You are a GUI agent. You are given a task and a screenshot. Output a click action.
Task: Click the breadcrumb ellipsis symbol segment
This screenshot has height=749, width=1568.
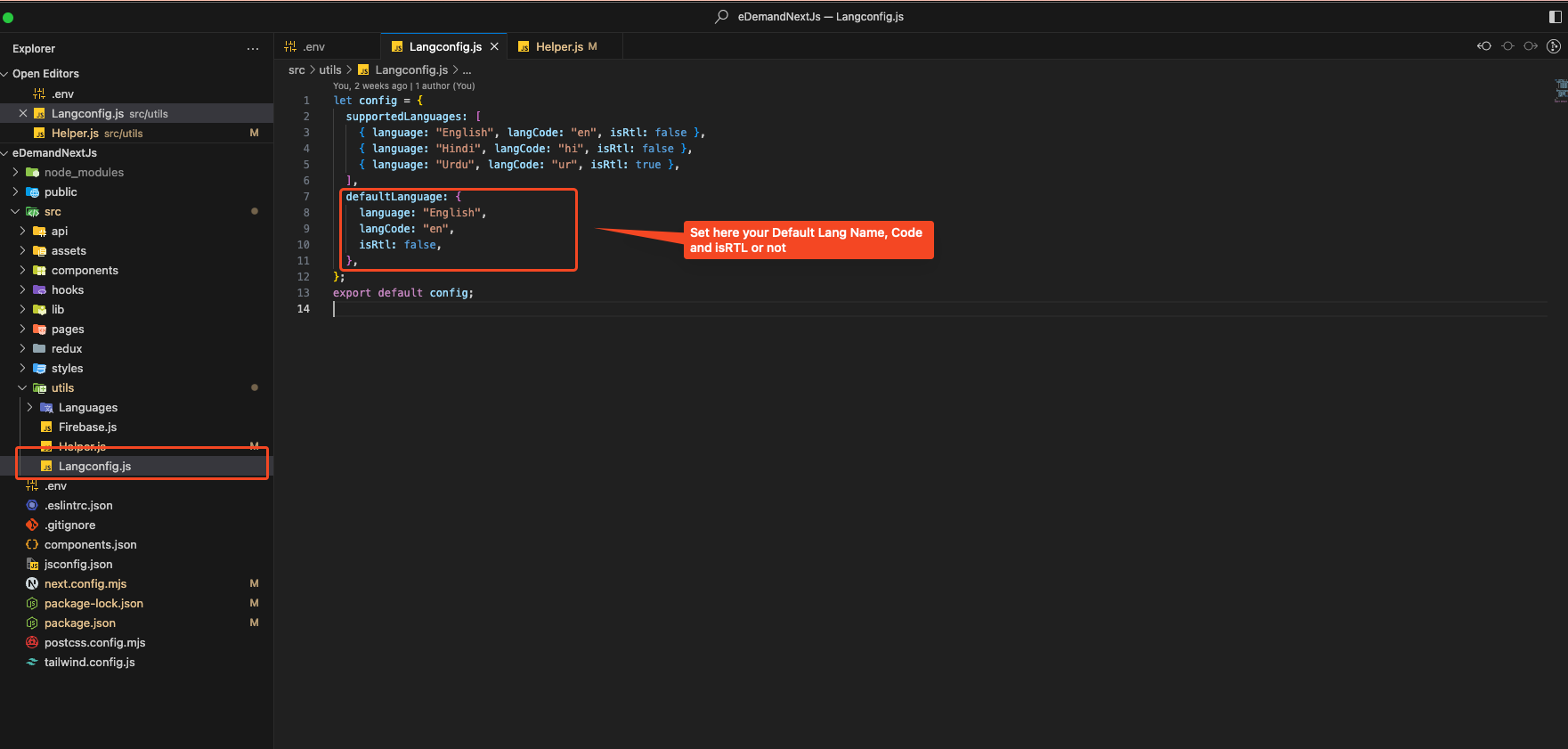click(x=467, y=70)
